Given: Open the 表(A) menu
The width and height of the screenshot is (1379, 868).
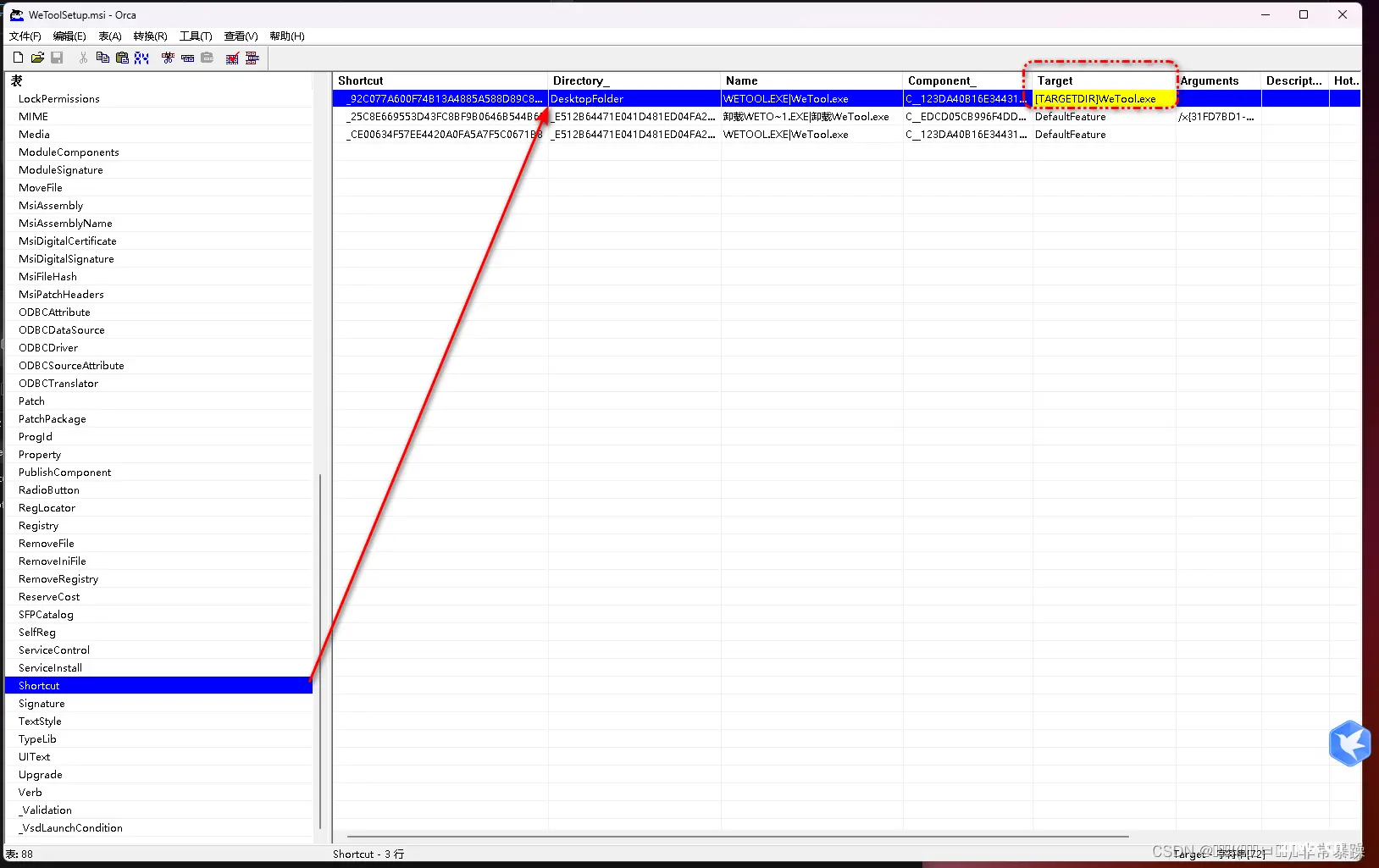Looking at the screenshot, I should click(x=110, y=36).
